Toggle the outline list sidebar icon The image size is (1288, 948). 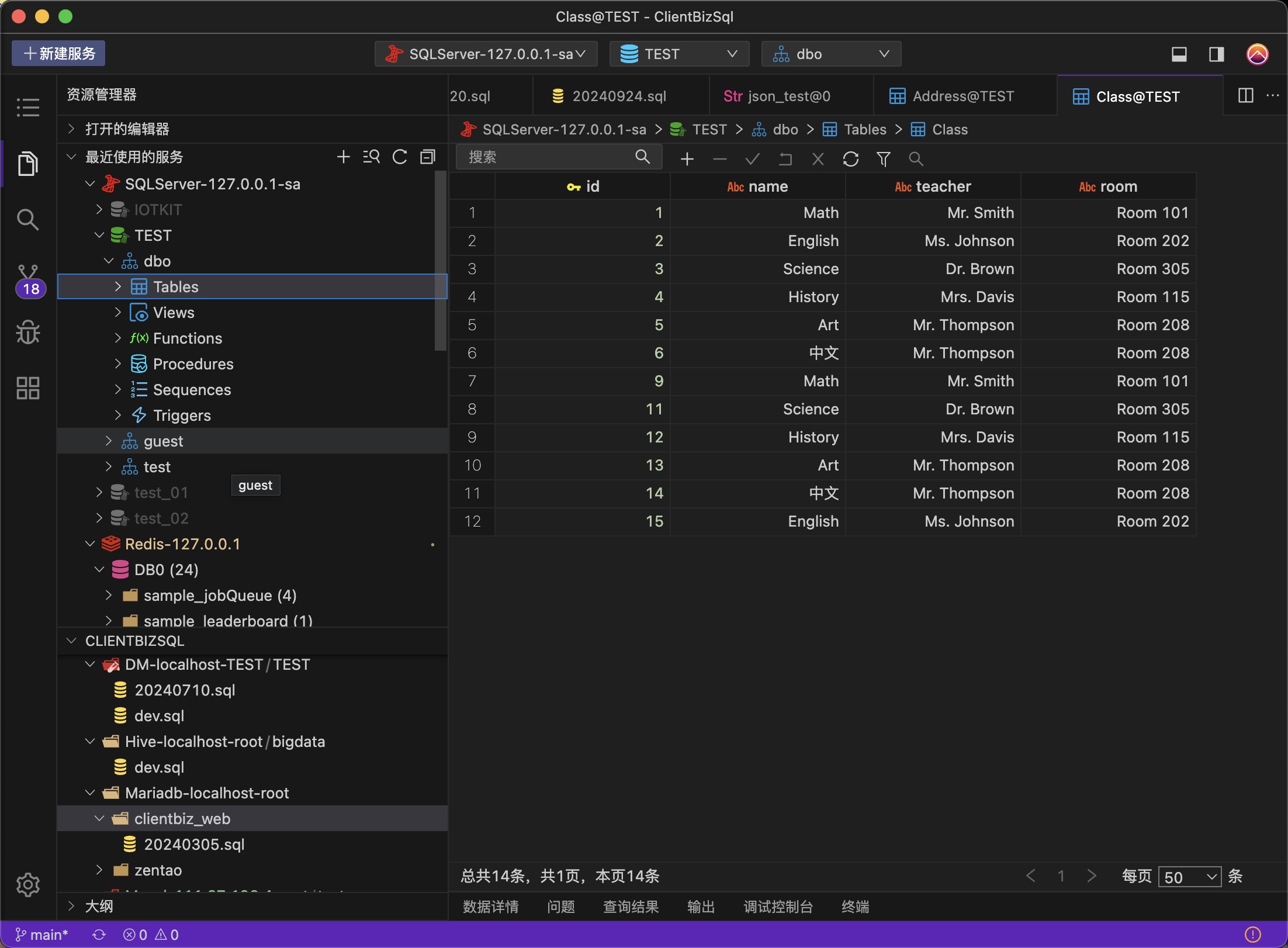tap(28, 108)
